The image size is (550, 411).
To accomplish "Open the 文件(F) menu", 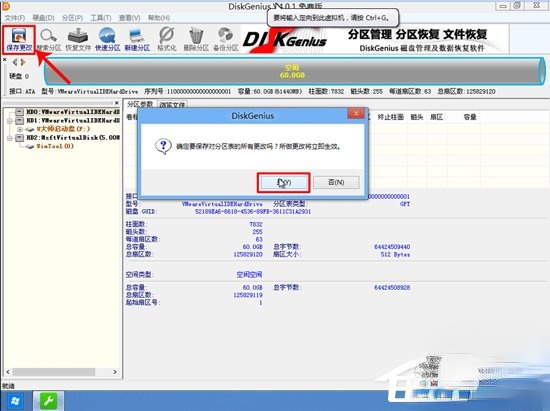I will tap(15, 18).
